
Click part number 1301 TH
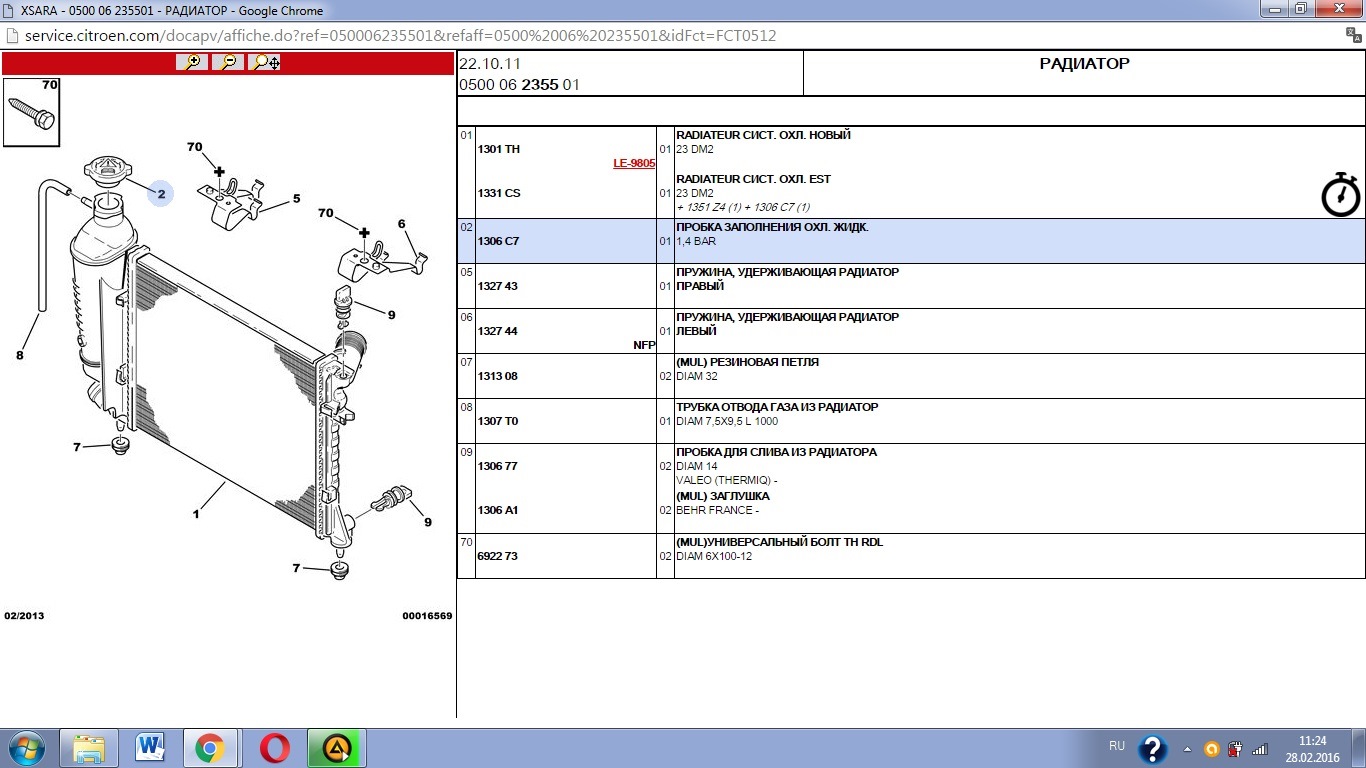[499, 149]
